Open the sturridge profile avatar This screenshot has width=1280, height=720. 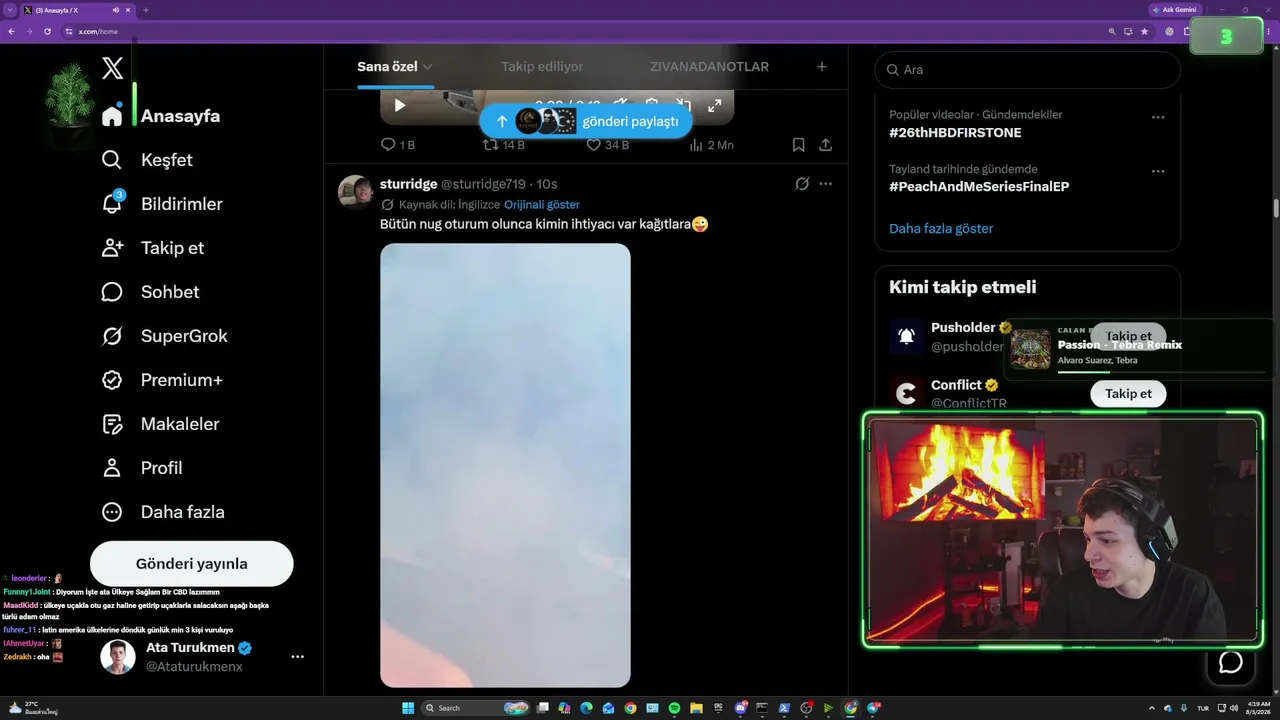tap(356, 192)
